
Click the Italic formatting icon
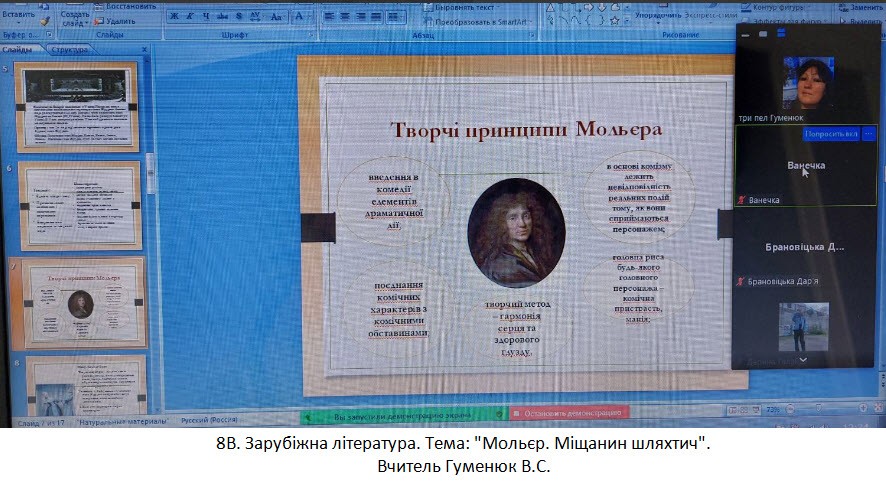pyautogui.click(x=188, y=17)
